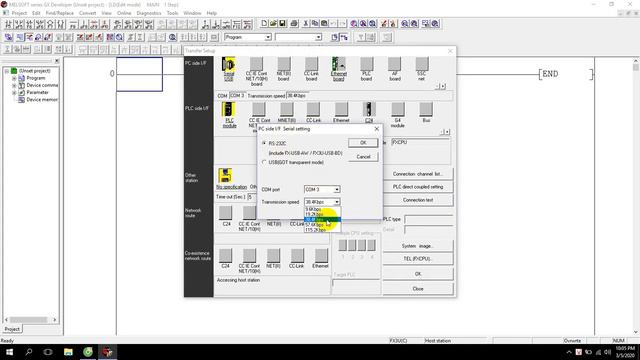Choose 19.2Kbps from the speed list
Image resolution: width=640 pixels, height=360 pixels.
tap(322, 214)
